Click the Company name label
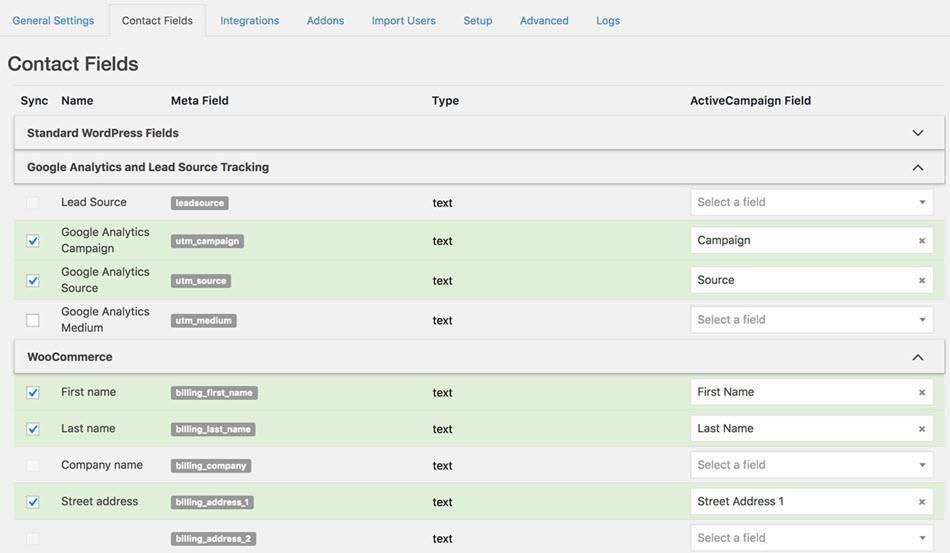The image size is (950, 553). (102, 465)
